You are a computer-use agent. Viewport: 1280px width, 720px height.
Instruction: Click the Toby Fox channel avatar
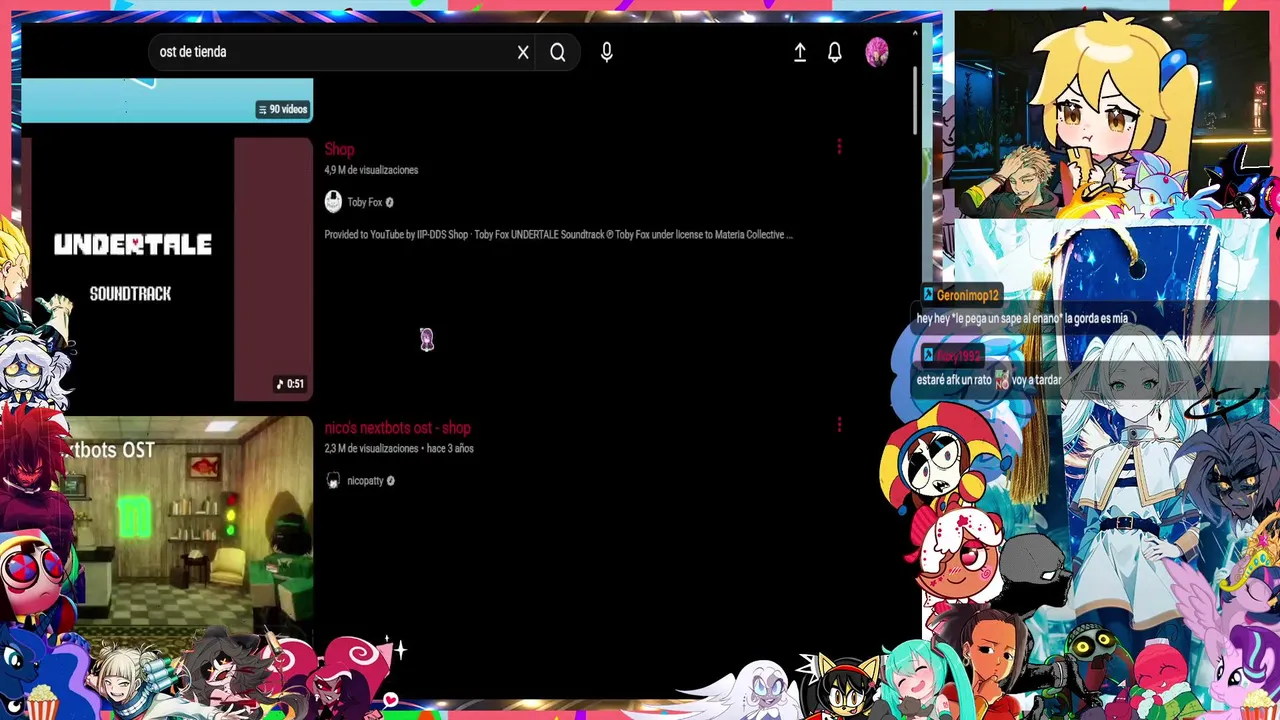coord(333,202)
